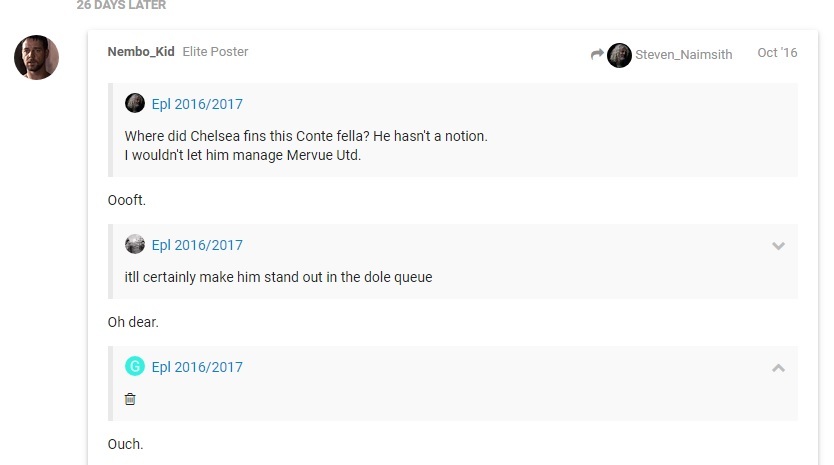Screen dimensions: 834x465
Task: Click the 'itll certainly make him' quote text
Action: point(278,277)
